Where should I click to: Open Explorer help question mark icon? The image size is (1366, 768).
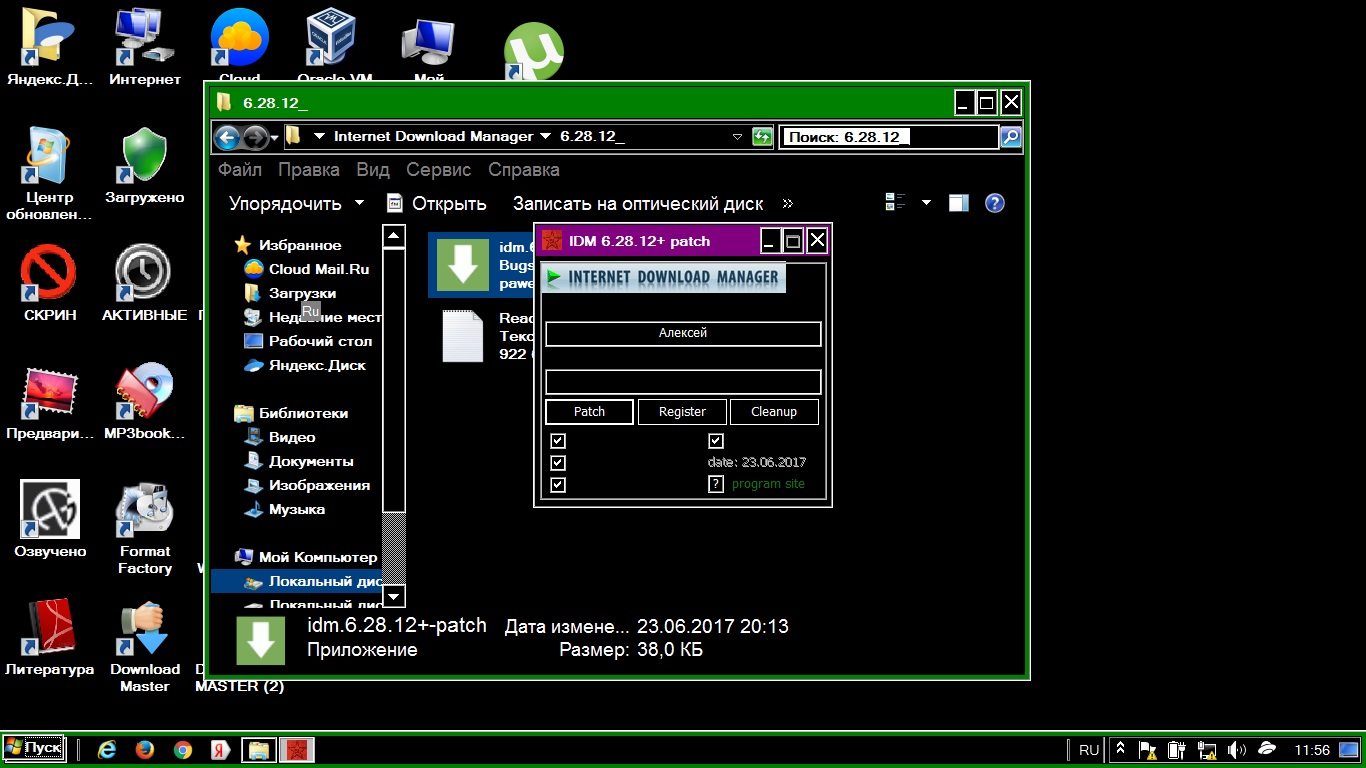click(x=994, y=203)
